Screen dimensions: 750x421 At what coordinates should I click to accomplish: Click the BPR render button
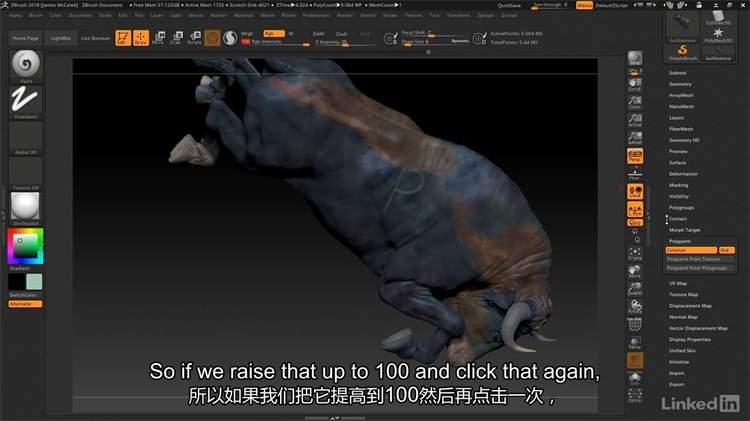(635, 58)
